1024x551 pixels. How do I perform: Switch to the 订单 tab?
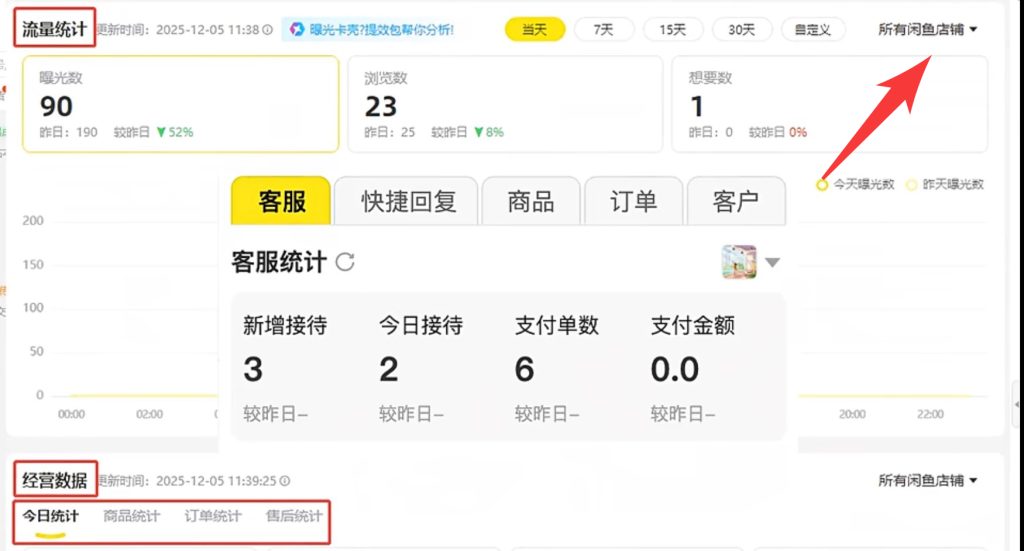tap(633, 201)
